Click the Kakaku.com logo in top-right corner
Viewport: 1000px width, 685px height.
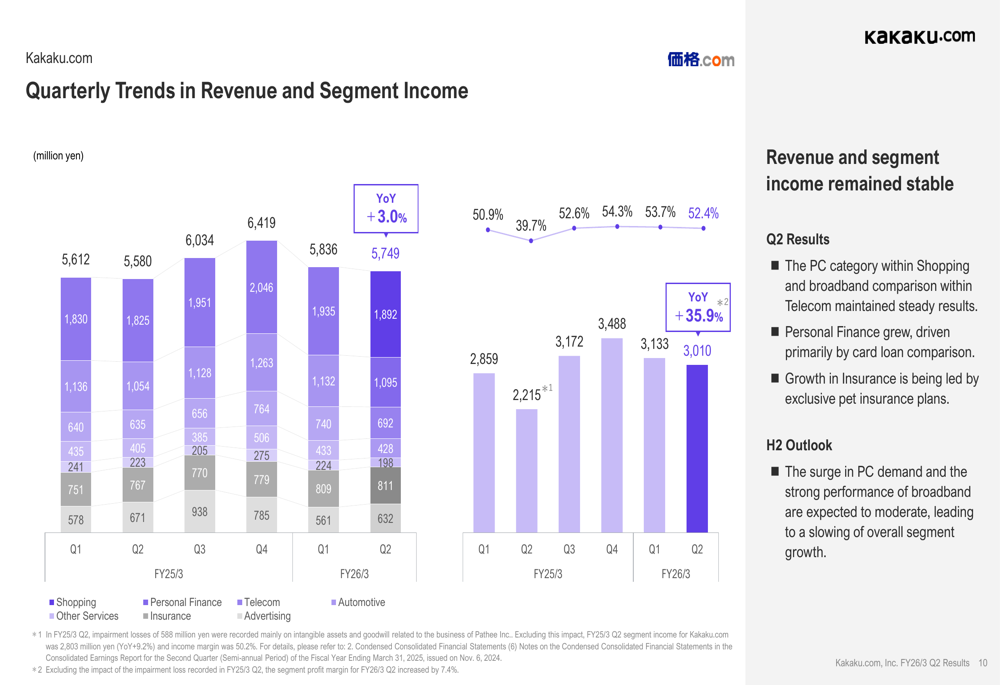919,36
